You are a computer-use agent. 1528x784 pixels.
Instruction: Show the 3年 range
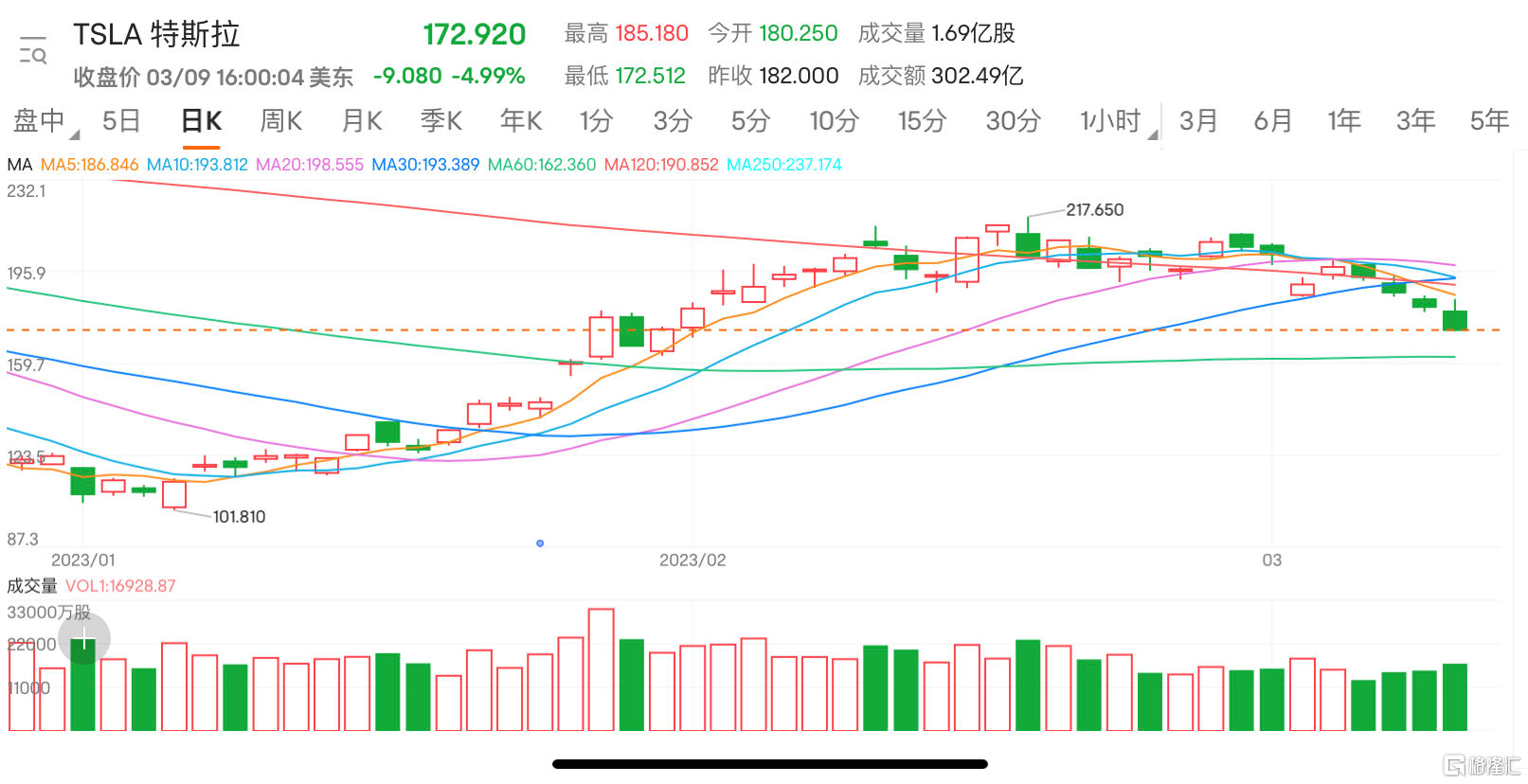click(1415, 121)
